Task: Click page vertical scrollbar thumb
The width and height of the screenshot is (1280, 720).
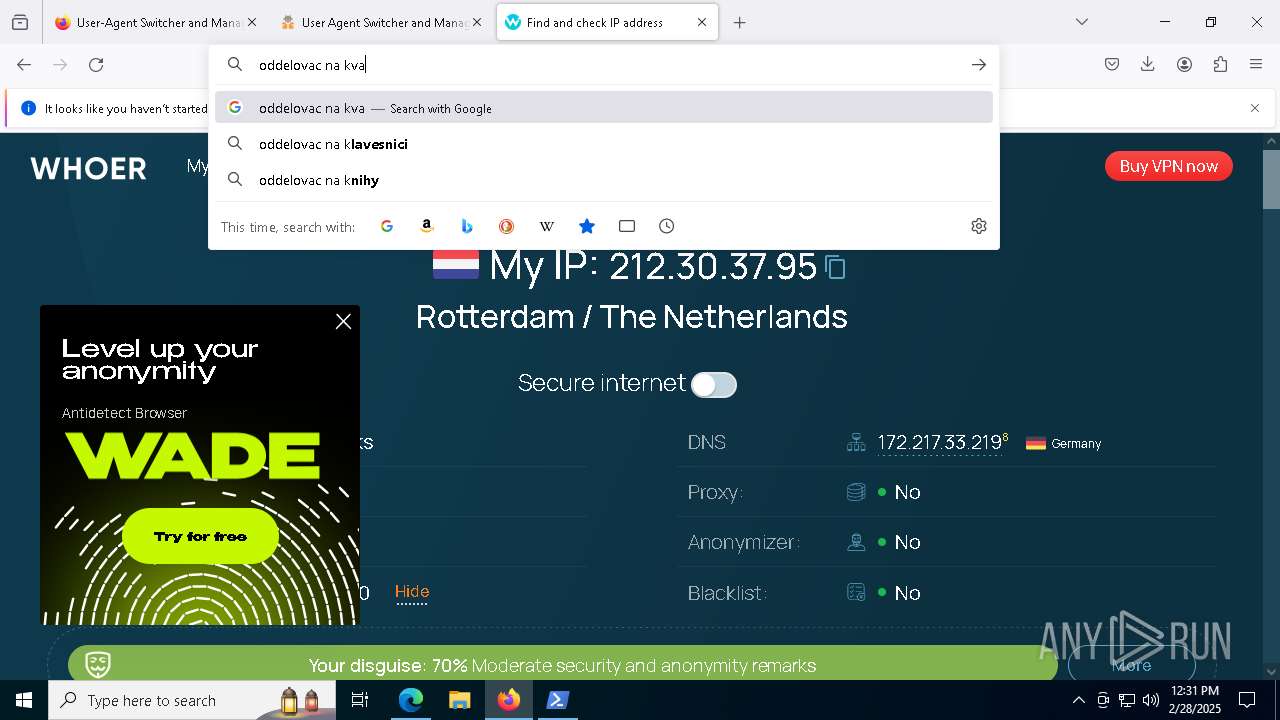Action: tap(1271, 178)
